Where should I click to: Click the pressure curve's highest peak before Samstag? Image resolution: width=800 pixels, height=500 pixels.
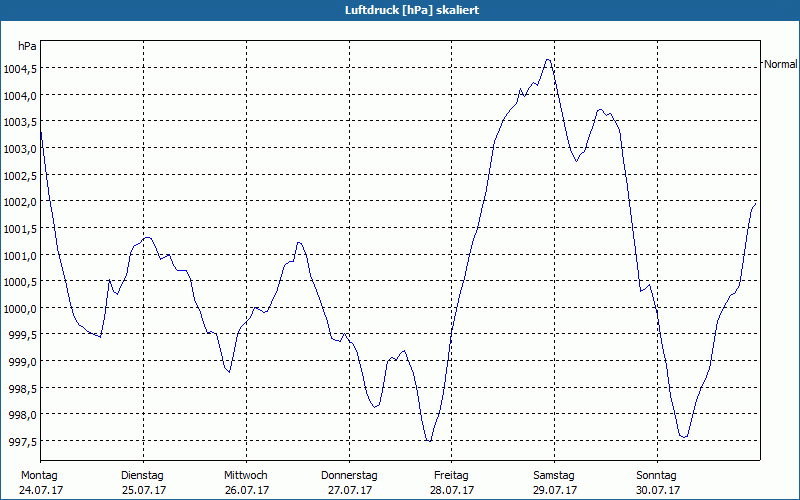click(548, 60)
